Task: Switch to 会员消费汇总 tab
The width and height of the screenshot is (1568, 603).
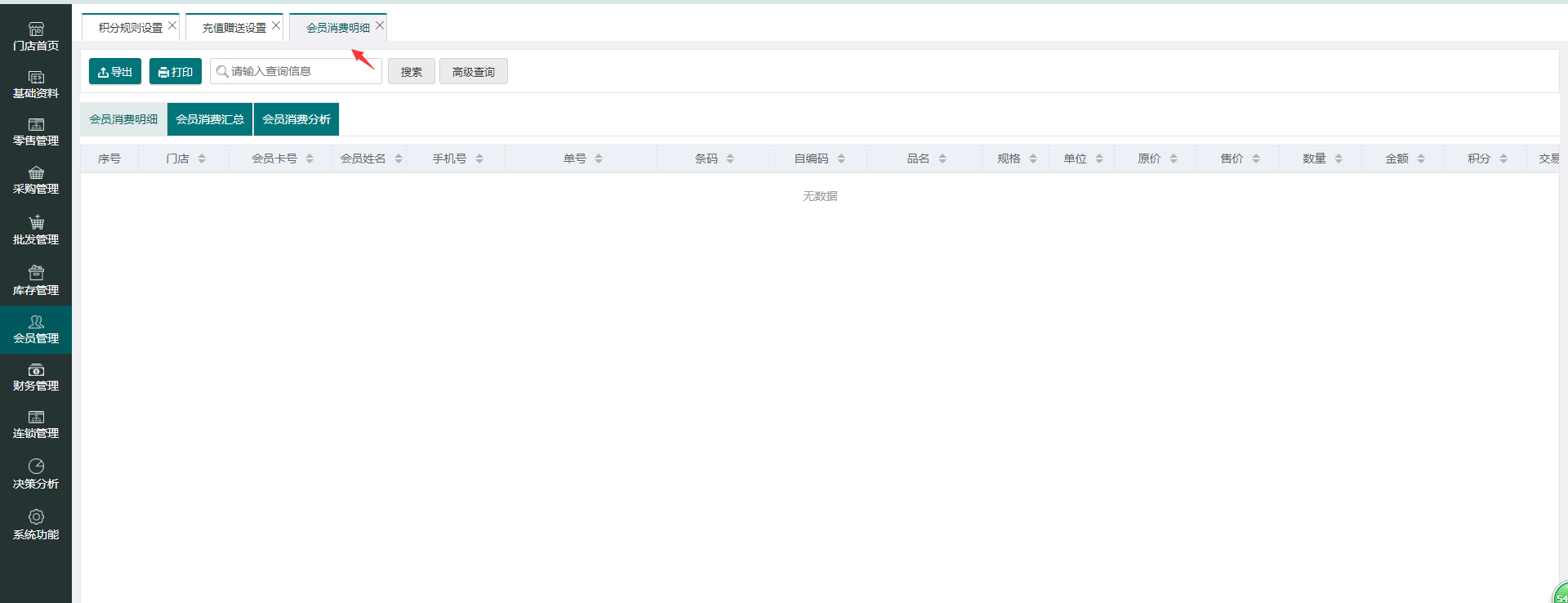Action: click(x=210, y=119)
